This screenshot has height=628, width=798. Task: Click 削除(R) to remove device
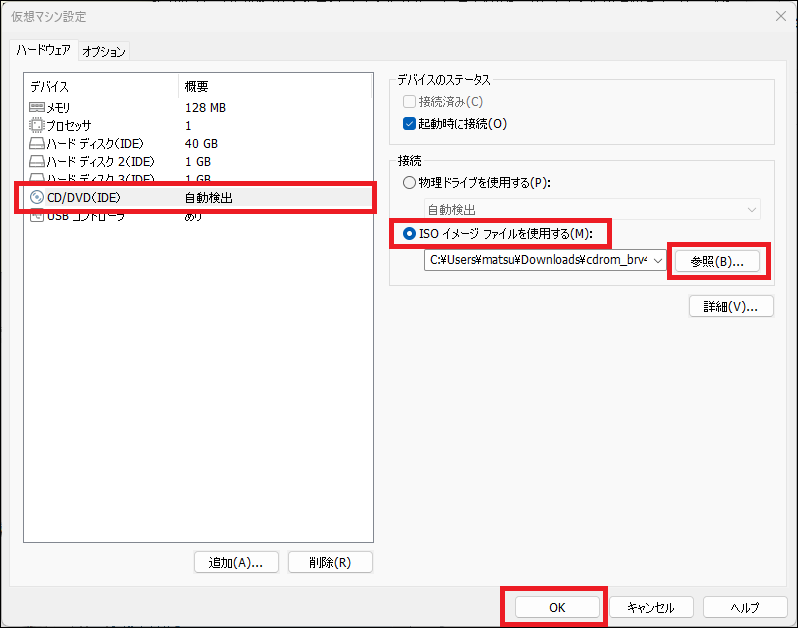[x=330, y=562]
